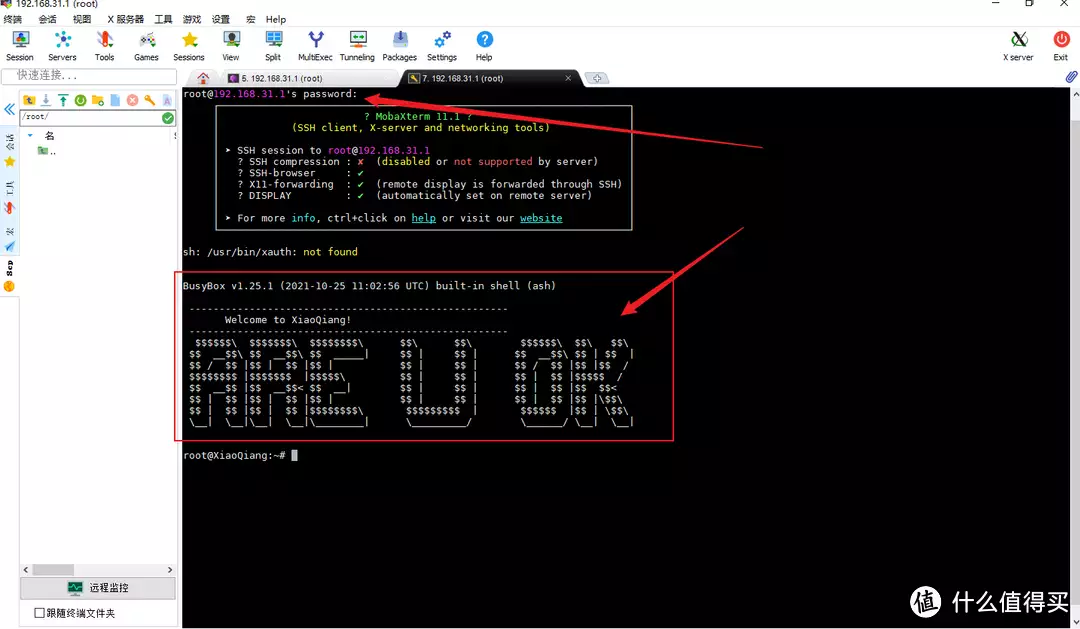Select the parent '..' folder entry
The image size is (1080, 629).
click(47, 151)
